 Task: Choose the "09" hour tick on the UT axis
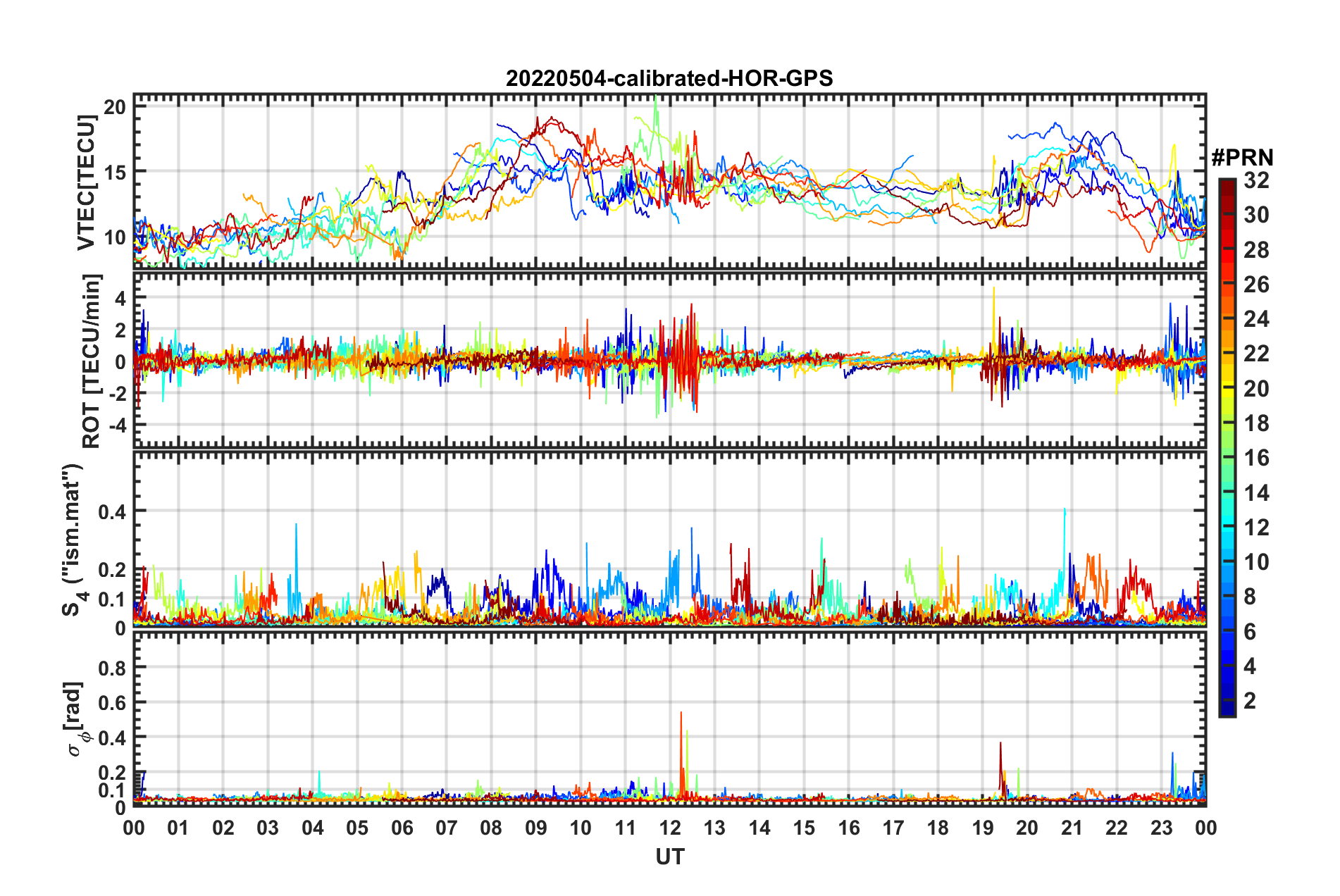[536, 828]
